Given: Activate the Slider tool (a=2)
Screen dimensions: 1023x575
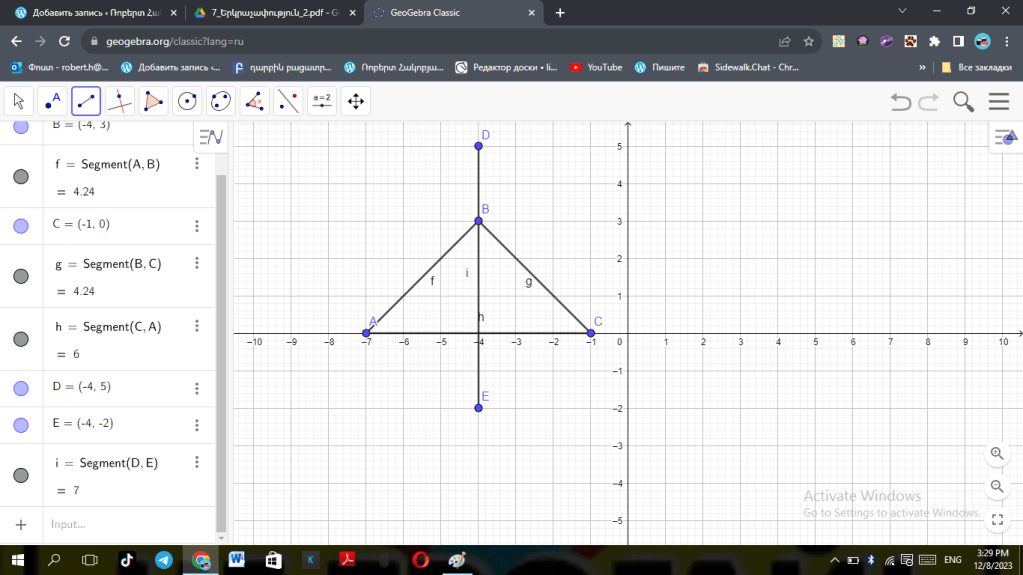Looking at the screenshot, I should (x=321, y=101).
